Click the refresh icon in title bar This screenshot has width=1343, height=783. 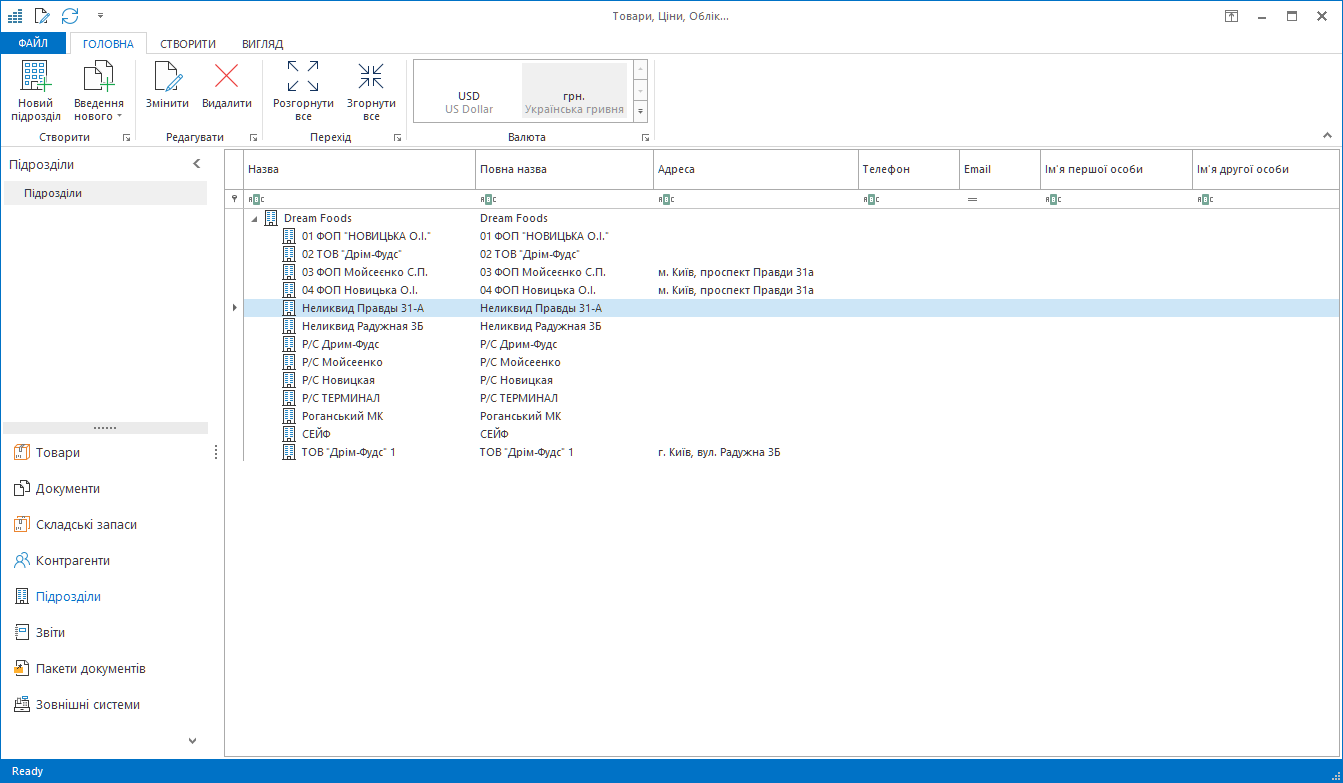click(x=70, y=15)
